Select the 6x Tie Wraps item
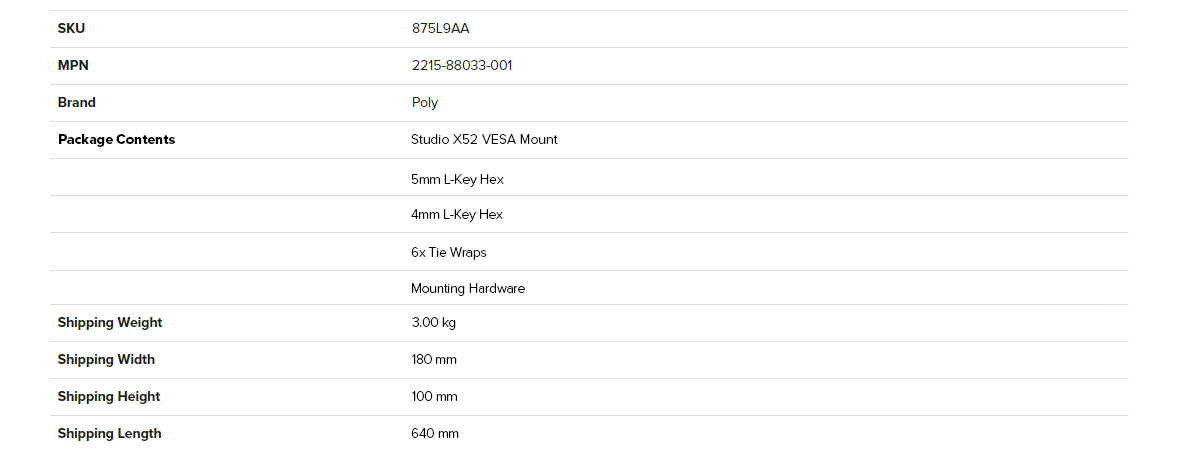Image resolution: width=1185 pixels, height=467 pixels. pos(449,252)
